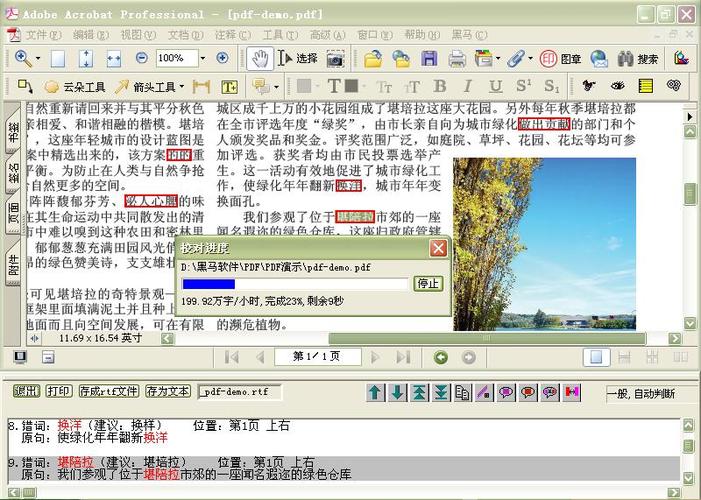Image resolution: width=701 pixels, height=500 pixels.
Task: Click the jump to last error icon
Action: pyautogui.click(x=441, y=393)
